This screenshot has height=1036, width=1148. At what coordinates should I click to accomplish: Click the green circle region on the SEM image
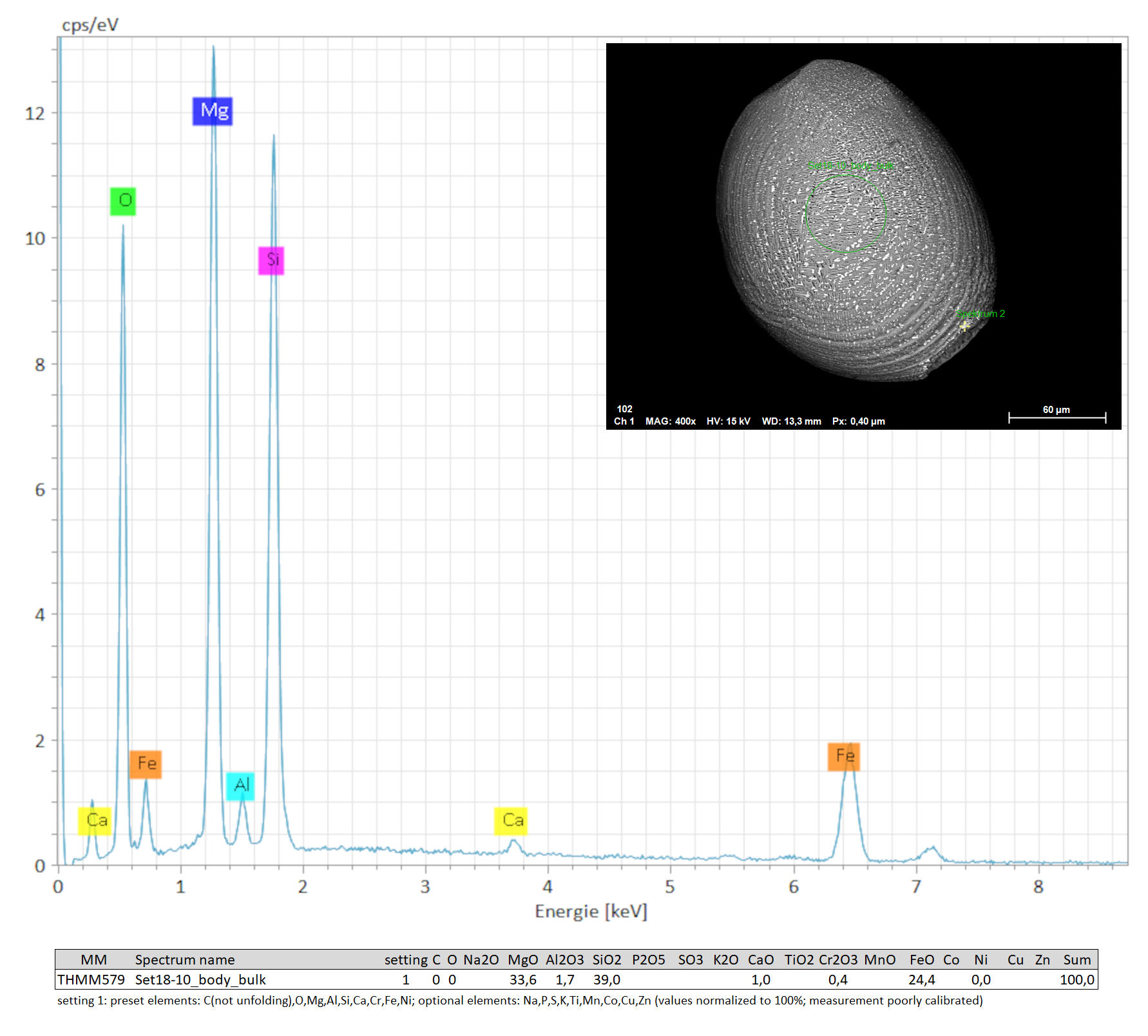point(845,213)
